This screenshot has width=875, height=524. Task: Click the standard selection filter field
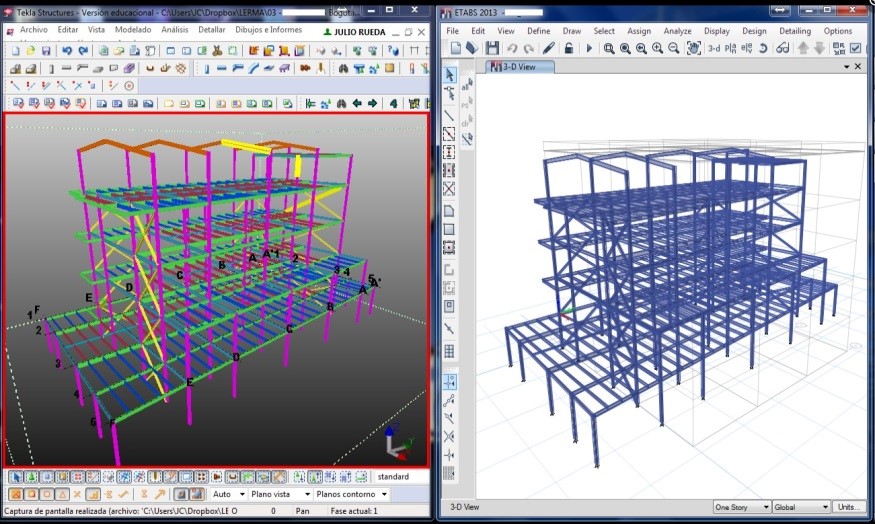pyautogui.click(x=402, y=477)
